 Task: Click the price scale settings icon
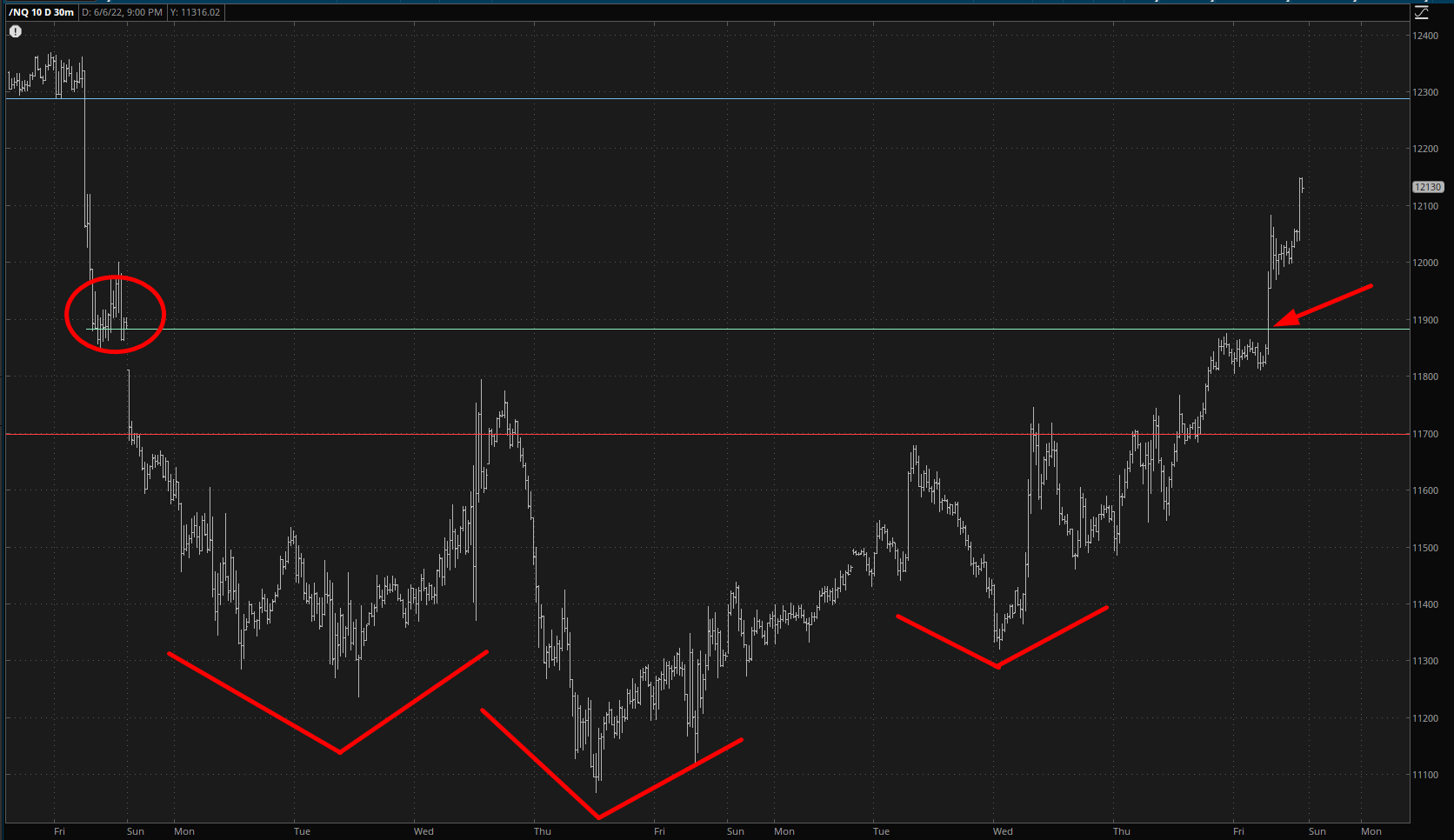1422,12
